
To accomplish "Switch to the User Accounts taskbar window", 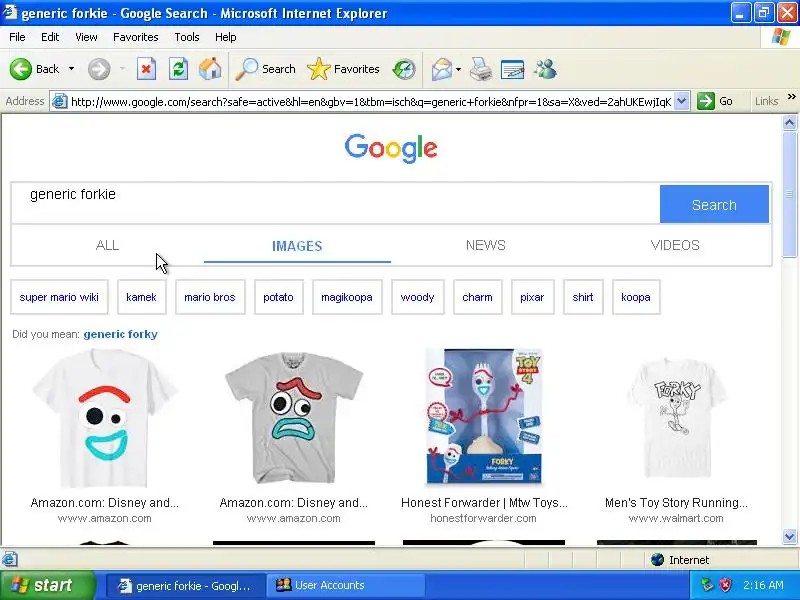I will pos(347,585).
